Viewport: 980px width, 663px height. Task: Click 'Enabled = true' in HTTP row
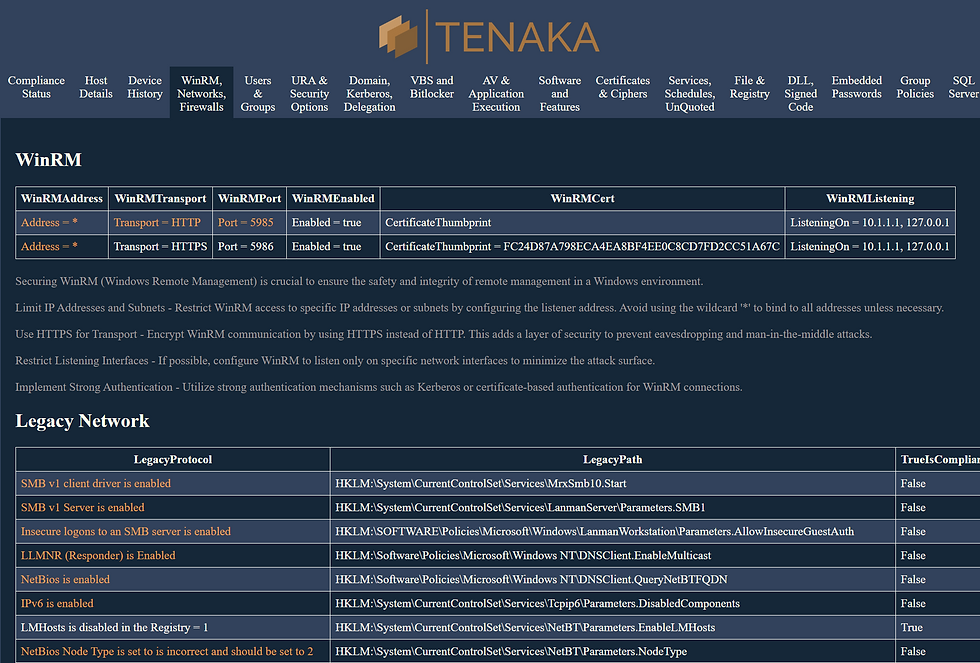pos(333,222)
